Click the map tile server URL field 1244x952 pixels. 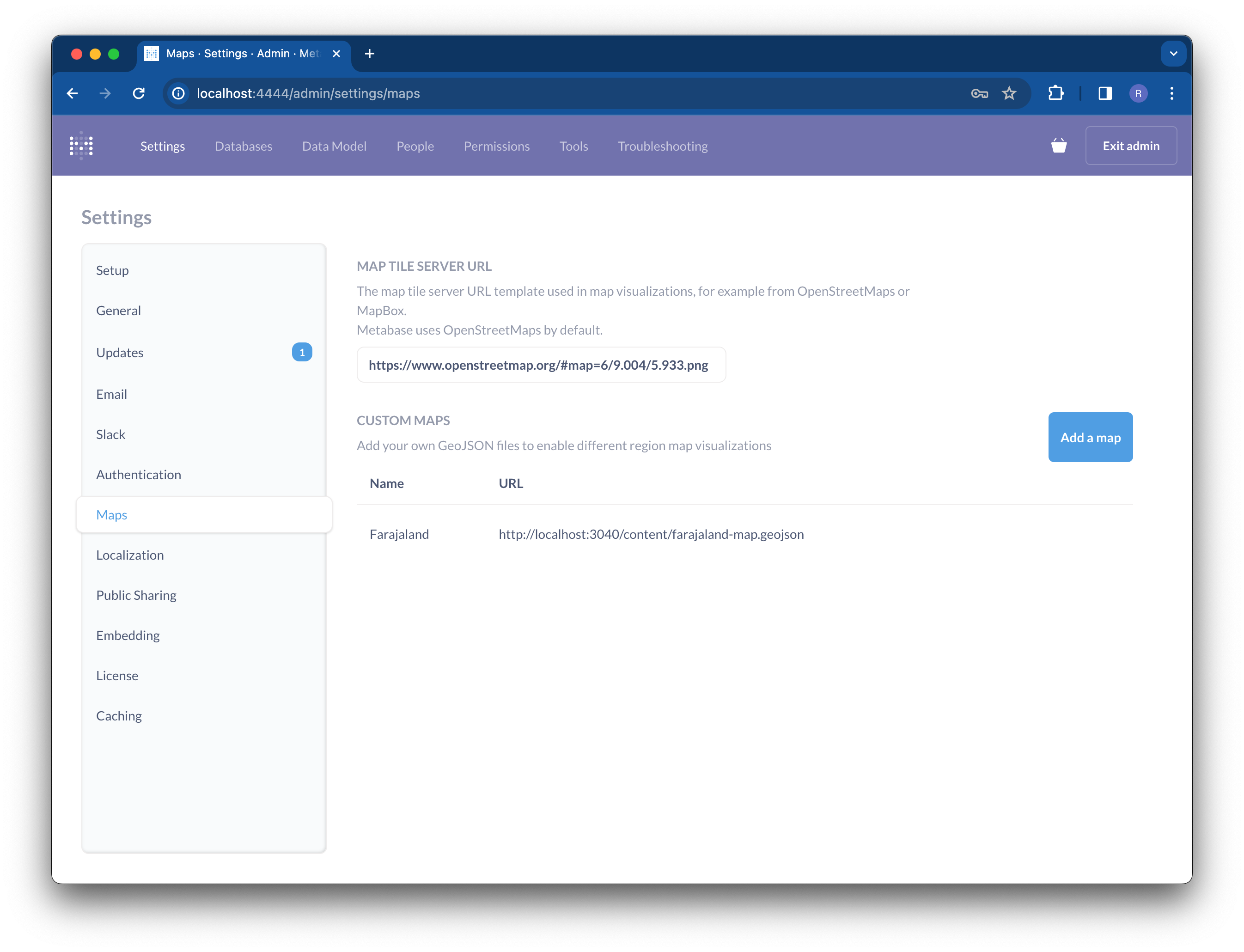(540, 365)
